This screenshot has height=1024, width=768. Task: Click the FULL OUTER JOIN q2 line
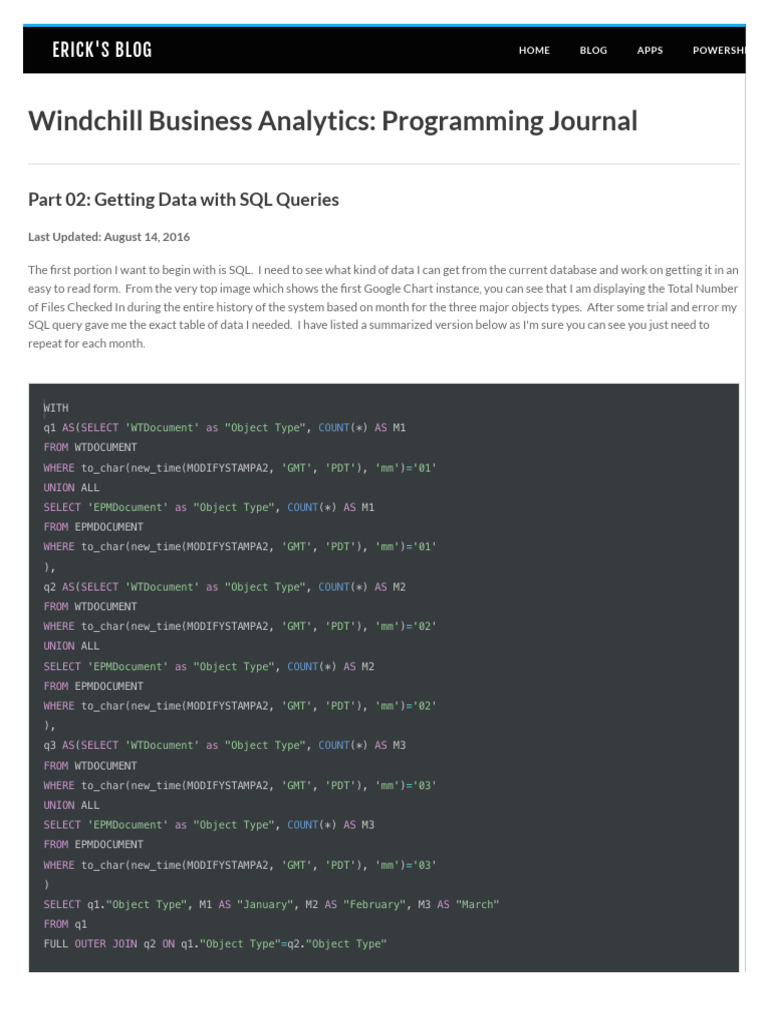pyautogui.click(x=214, y=944)
